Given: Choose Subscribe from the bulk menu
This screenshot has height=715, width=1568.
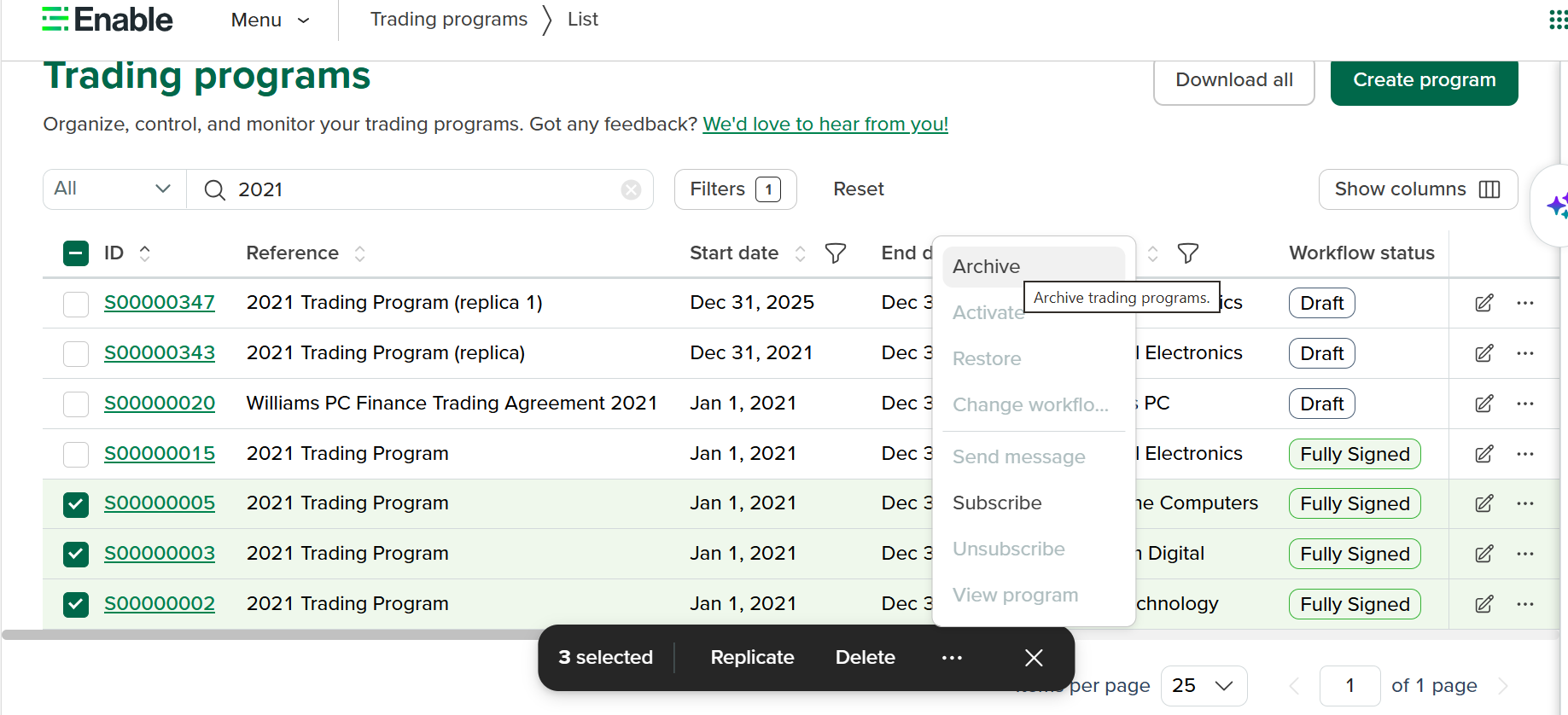Looking at the screenshot, I should coord(1034,503).
